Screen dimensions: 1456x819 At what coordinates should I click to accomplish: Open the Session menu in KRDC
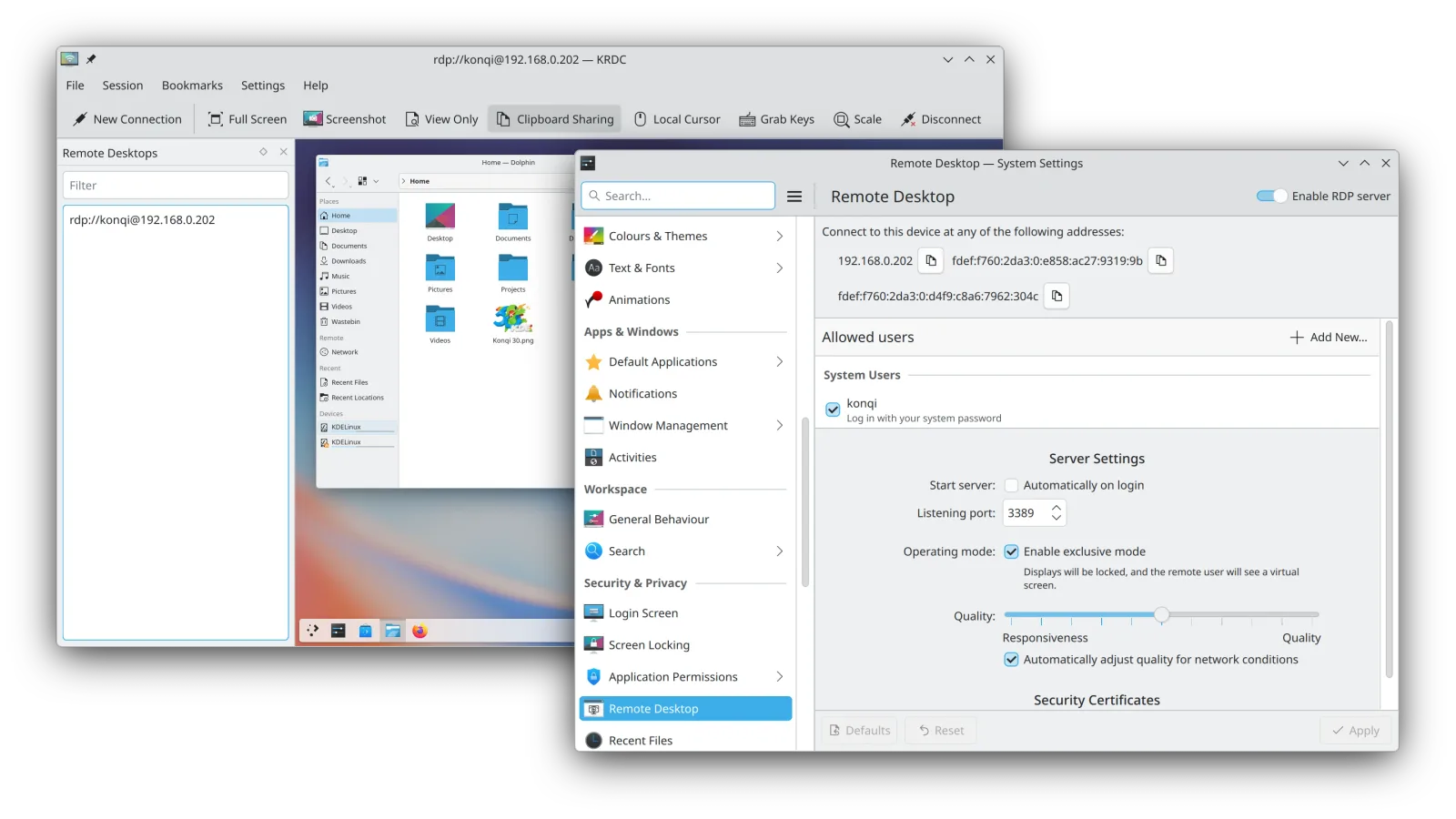click(x=123, y=86)
